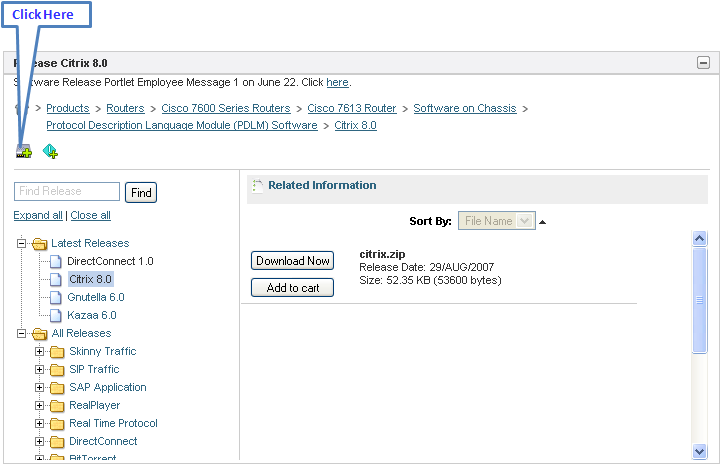The height and width of the screenshot is (469, 727).
Task: Select Kazaa 6.0 release
Action: point(92,316)
